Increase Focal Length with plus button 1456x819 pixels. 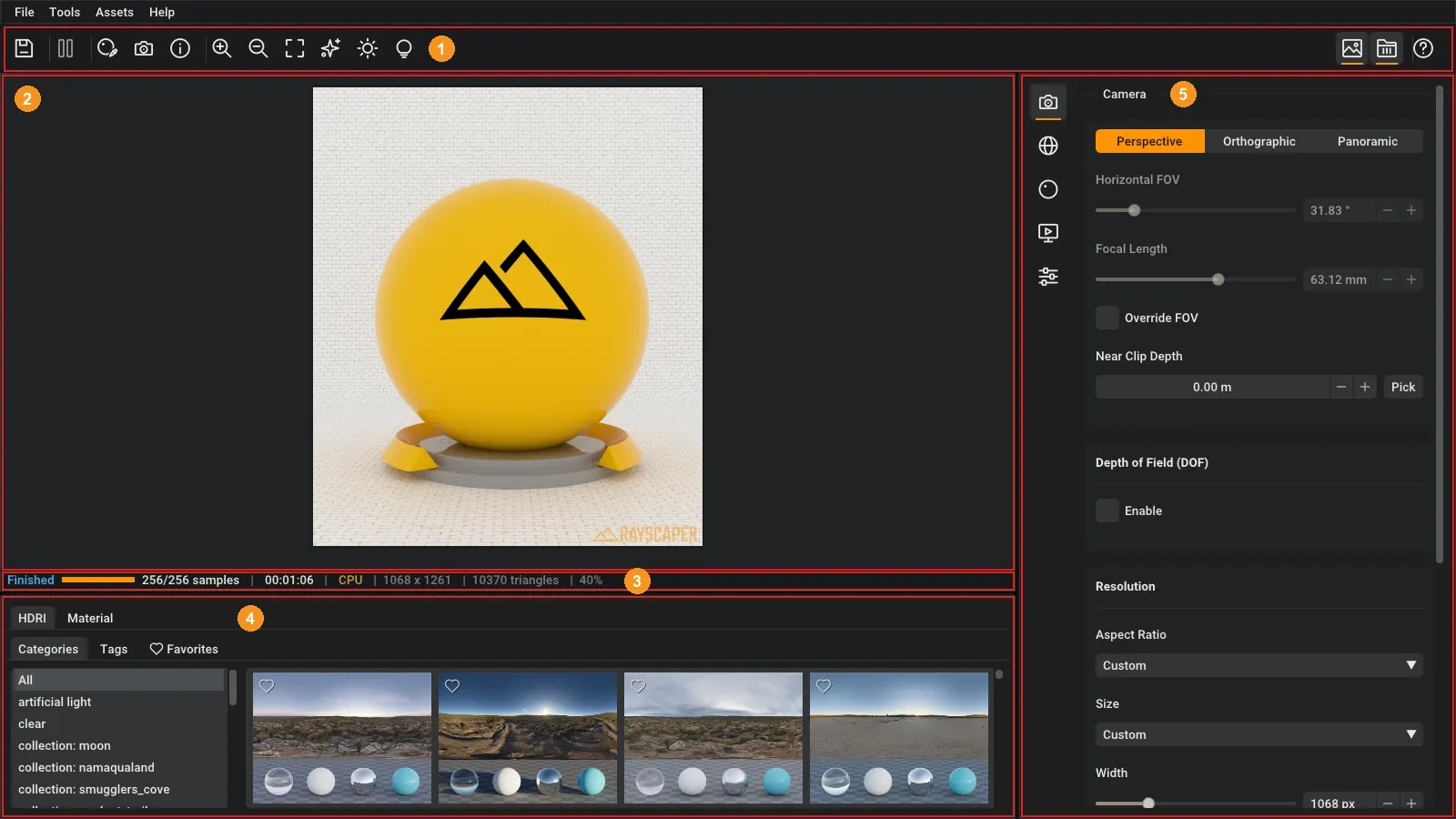(1411, 279)
